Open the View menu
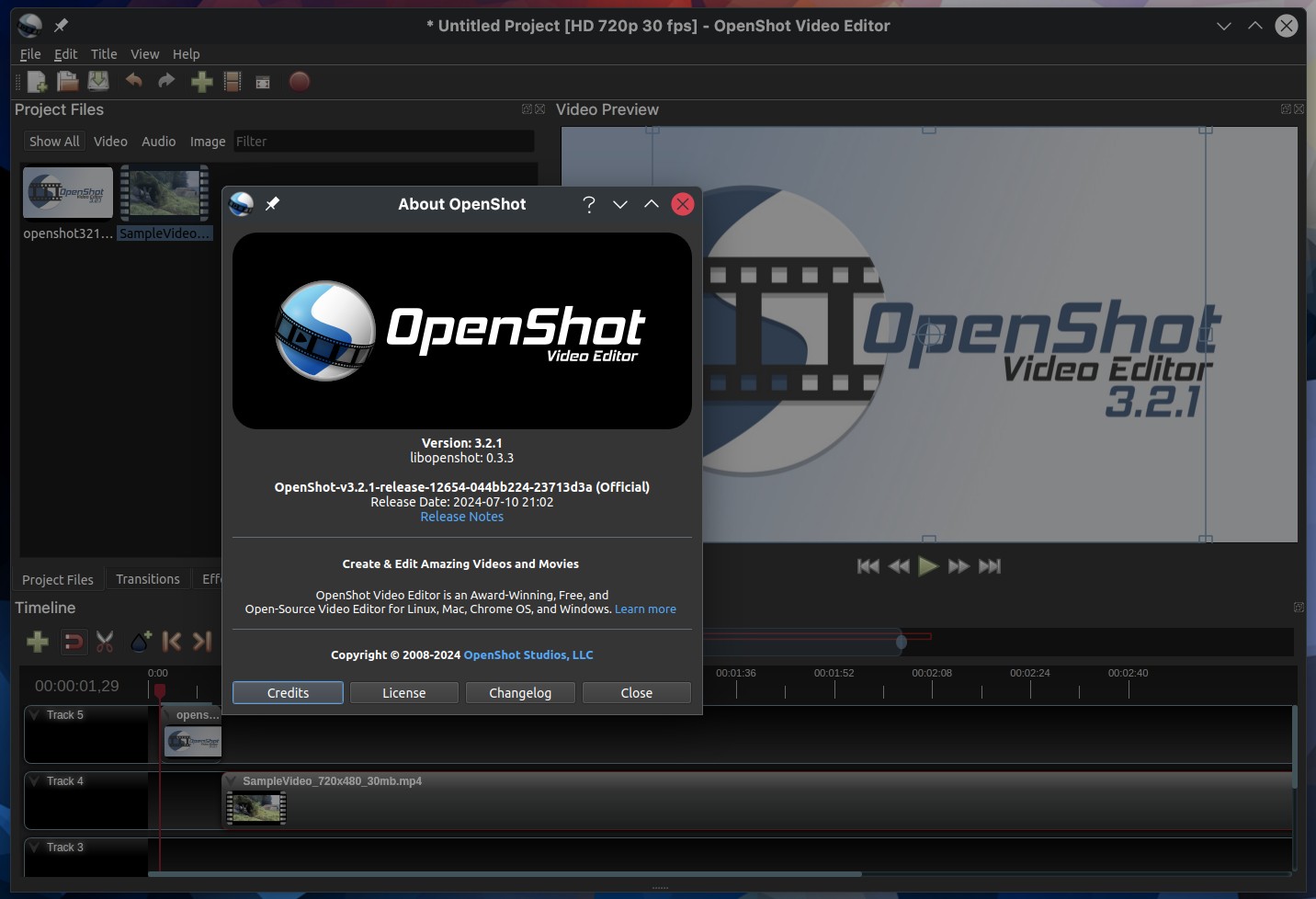The image size is (1316, 899). click(144, 54)
